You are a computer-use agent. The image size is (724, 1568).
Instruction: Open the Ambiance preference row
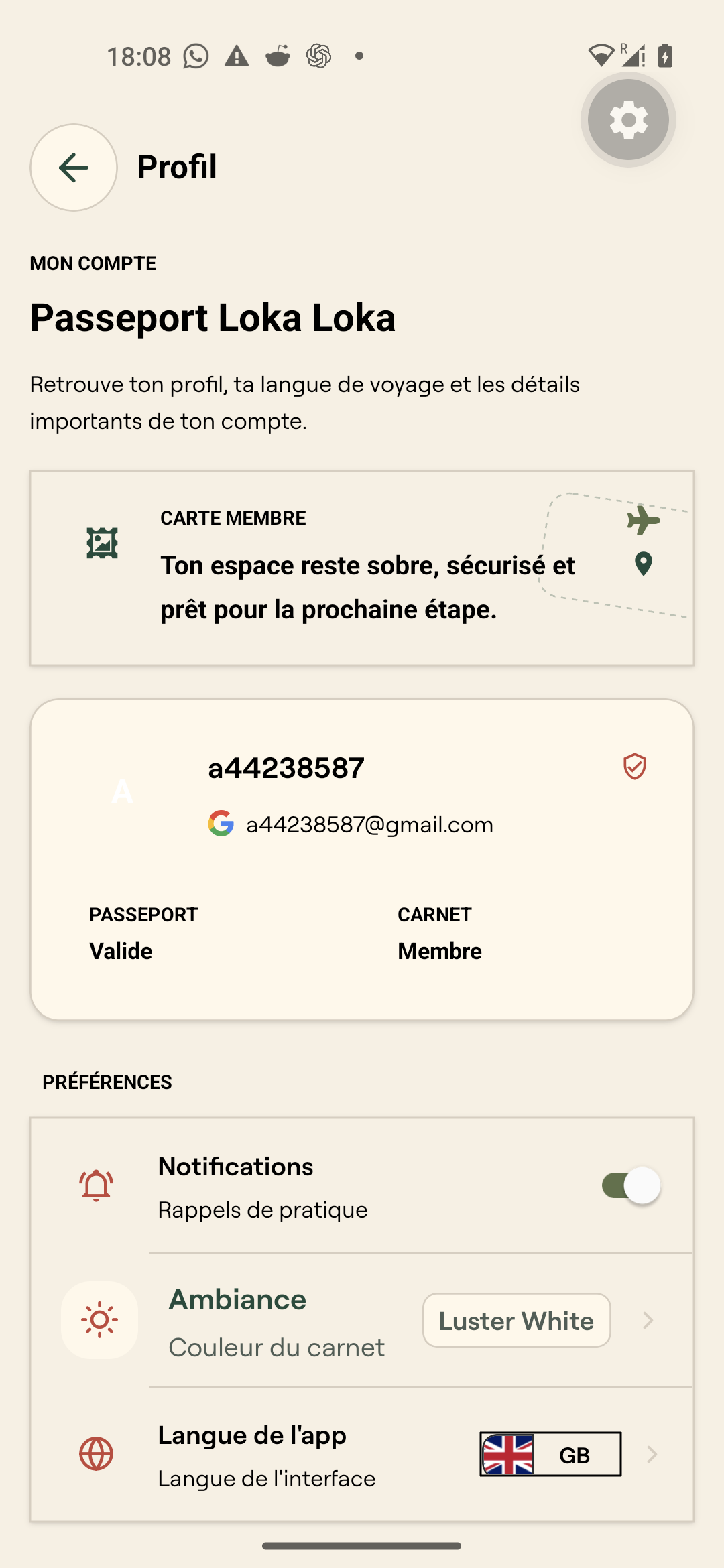[362, 1320]
